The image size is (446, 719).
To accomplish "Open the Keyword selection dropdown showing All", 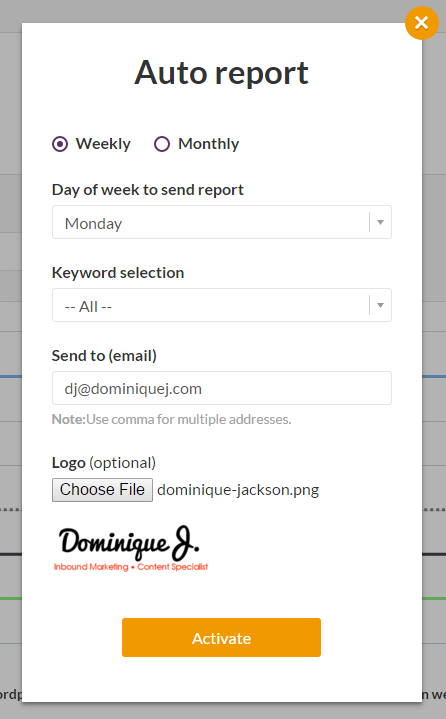I will tap(222, 305).
